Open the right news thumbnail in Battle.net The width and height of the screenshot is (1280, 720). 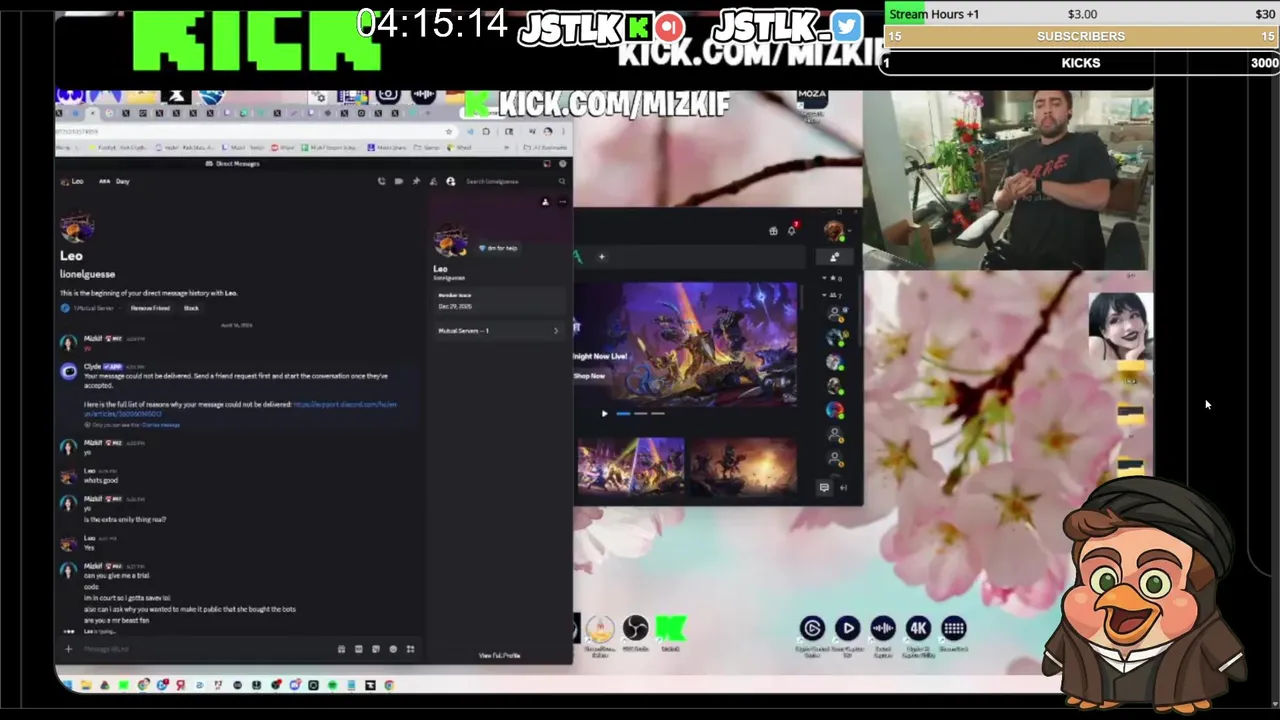click(743, 466)
